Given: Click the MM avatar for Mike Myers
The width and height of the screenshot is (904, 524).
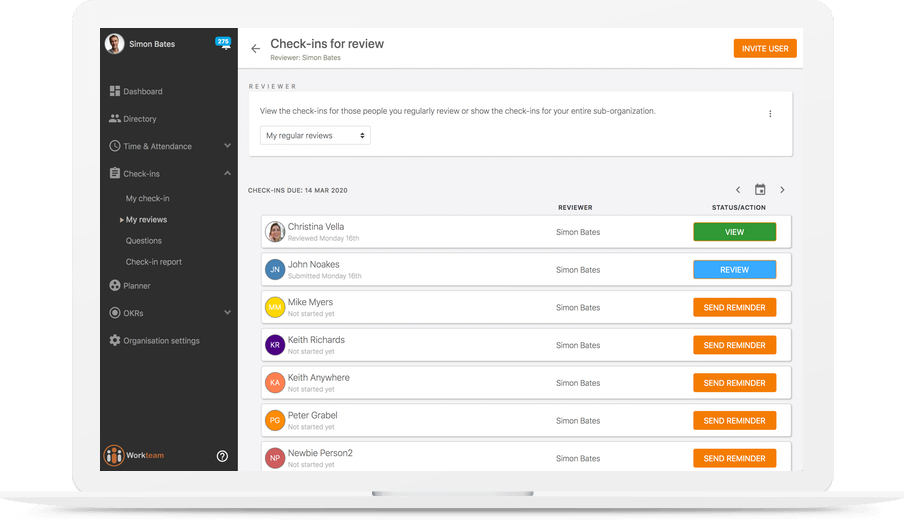Looking at the screenshot, I should (x=275, y=307).
